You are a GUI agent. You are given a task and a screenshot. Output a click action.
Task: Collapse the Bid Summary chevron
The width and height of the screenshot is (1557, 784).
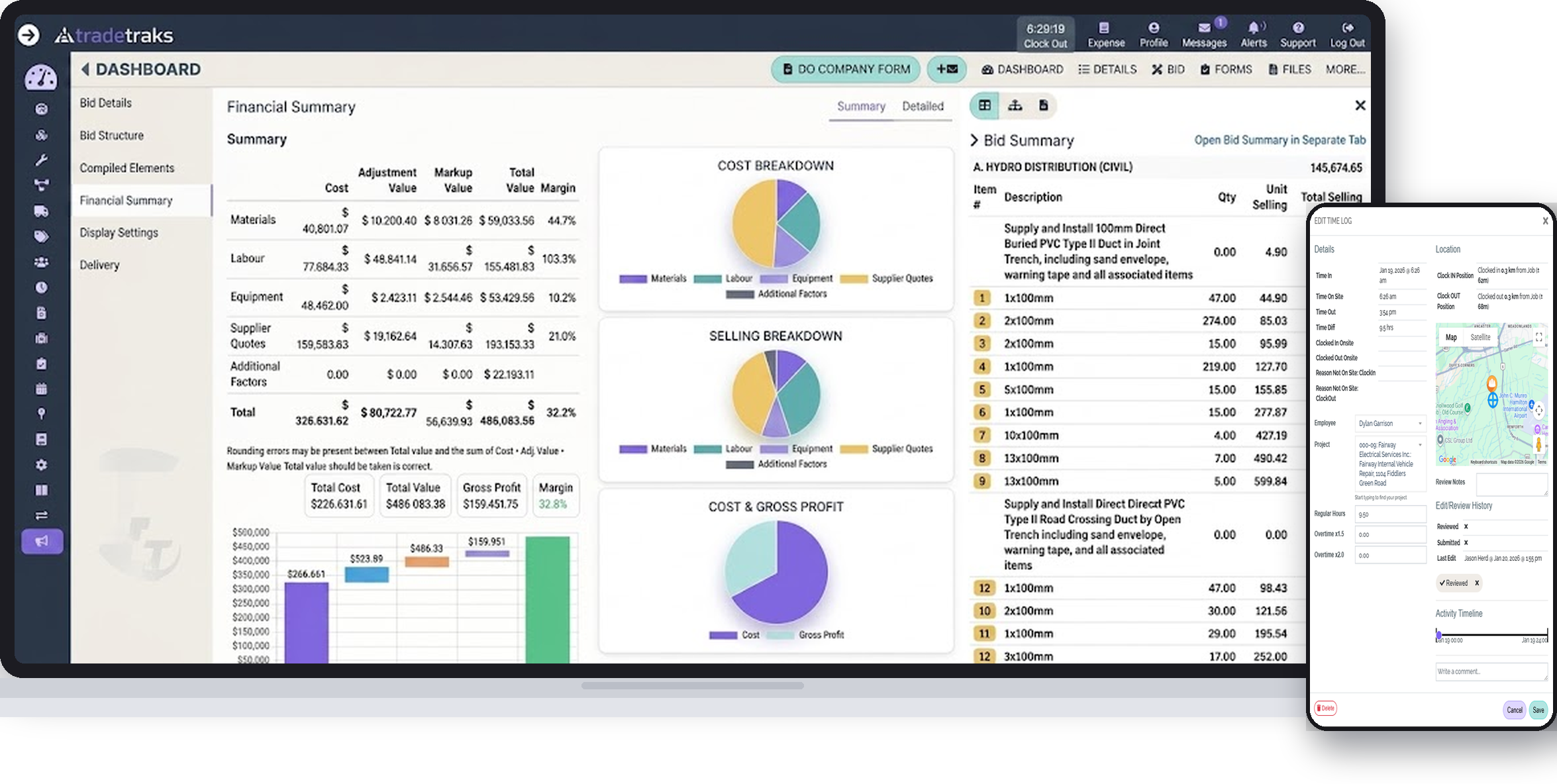click(x=974, y=140)
